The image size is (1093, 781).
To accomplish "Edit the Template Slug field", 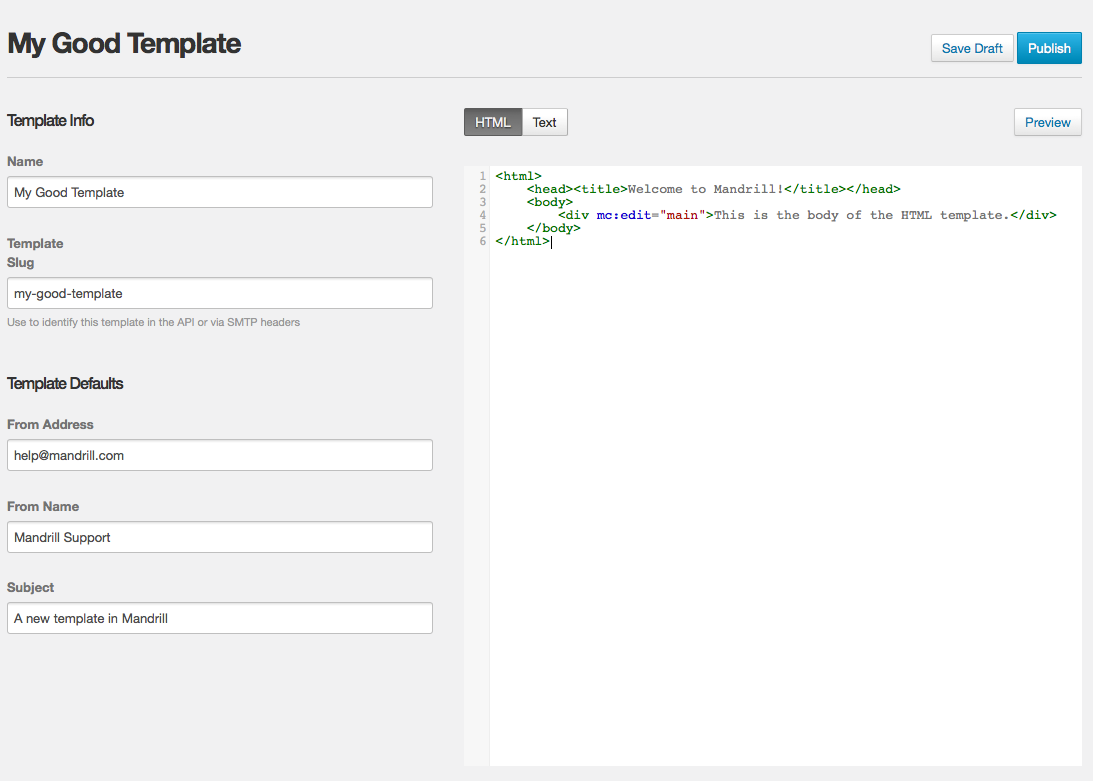I will (x=220, y=293).
